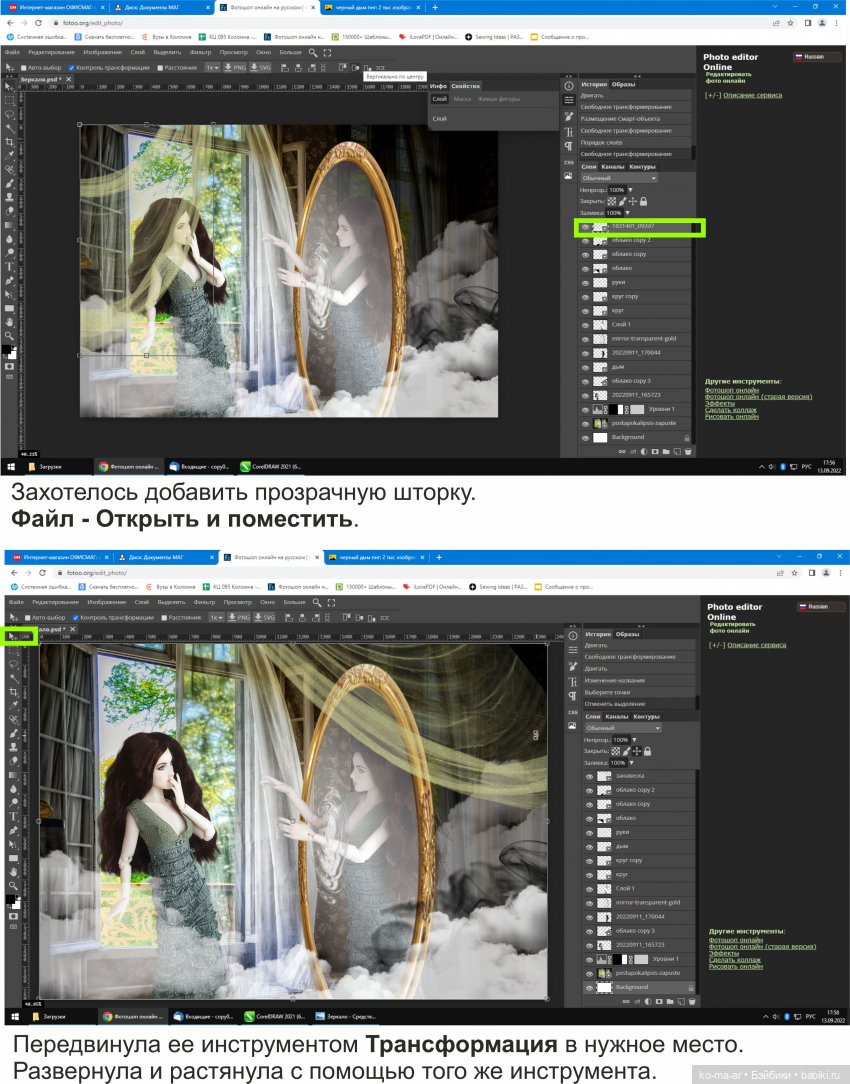This screenshot has height=1084, width=850.
Task: Click the foreground color swatch in the upper editor
Action: 8,351
